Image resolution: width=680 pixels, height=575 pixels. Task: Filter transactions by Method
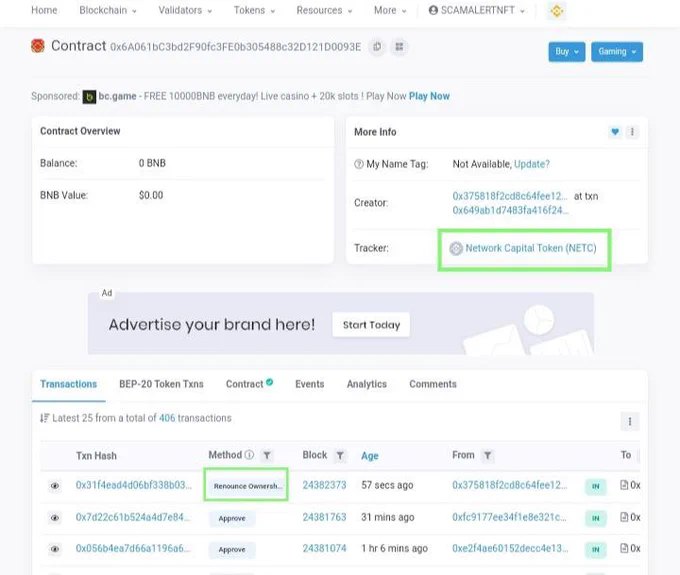(267, 455)
